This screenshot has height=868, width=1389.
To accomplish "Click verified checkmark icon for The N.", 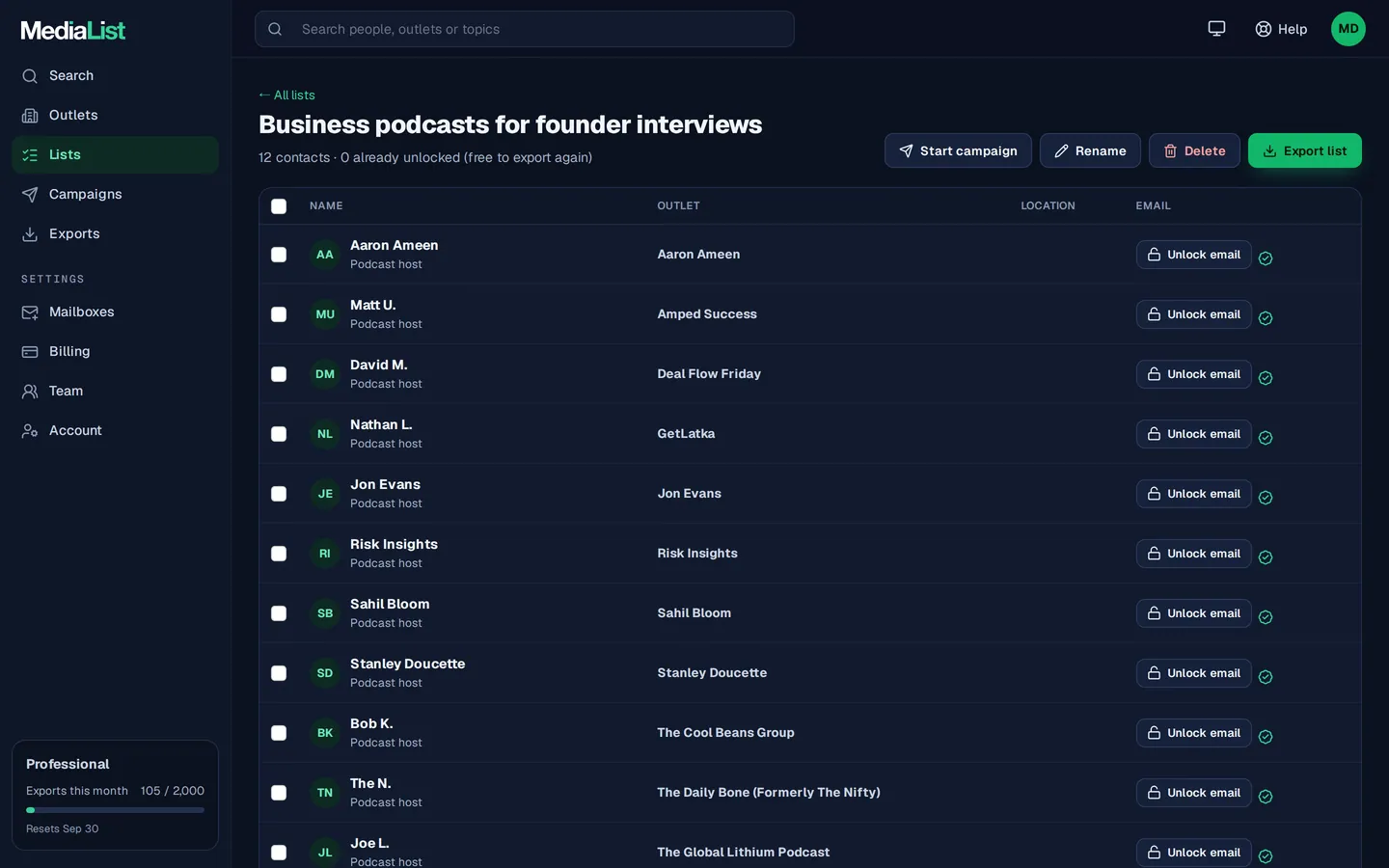I will tap(1266, 797).
